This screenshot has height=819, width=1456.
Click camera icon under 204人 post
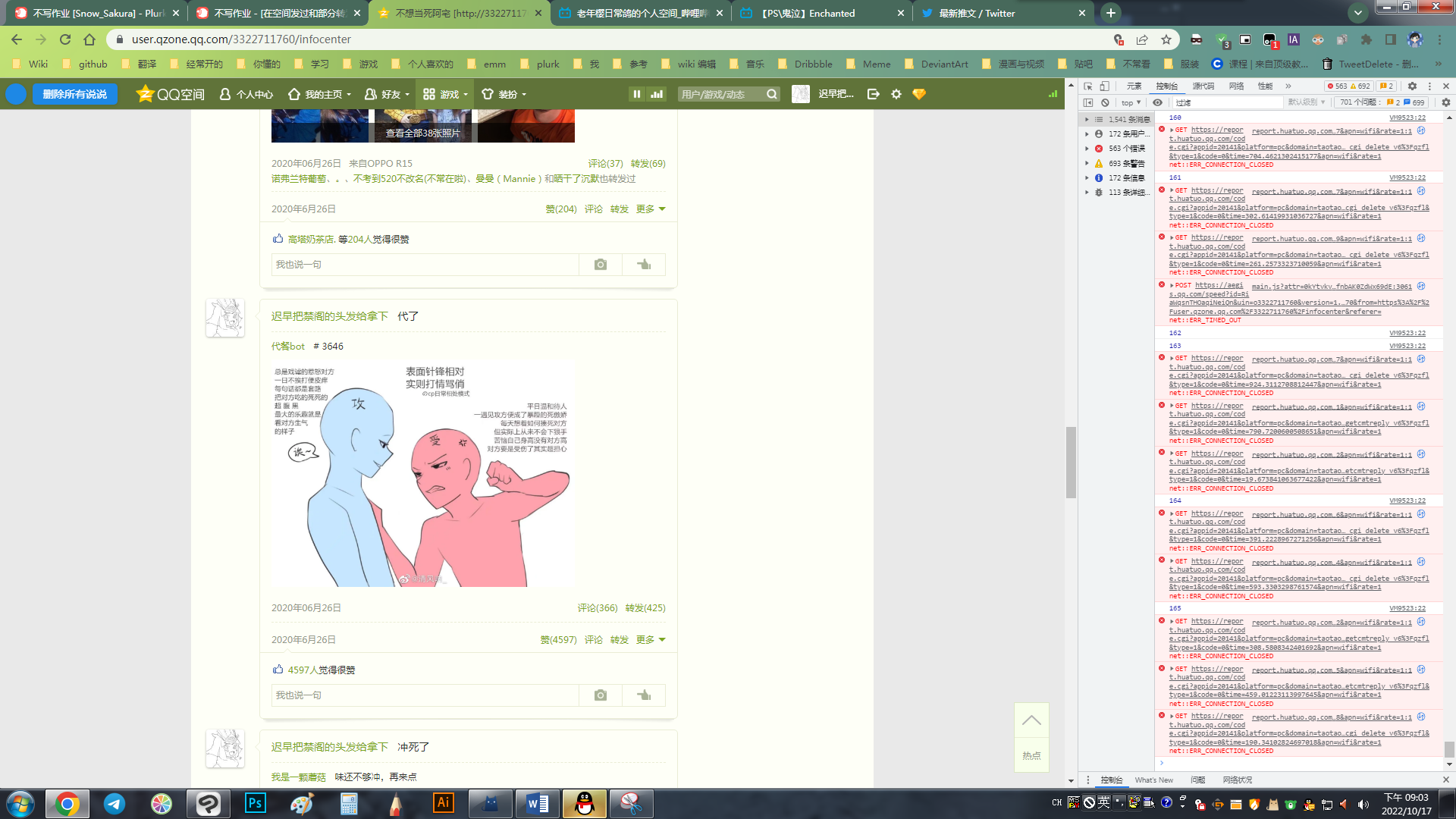tap(601, 265)
